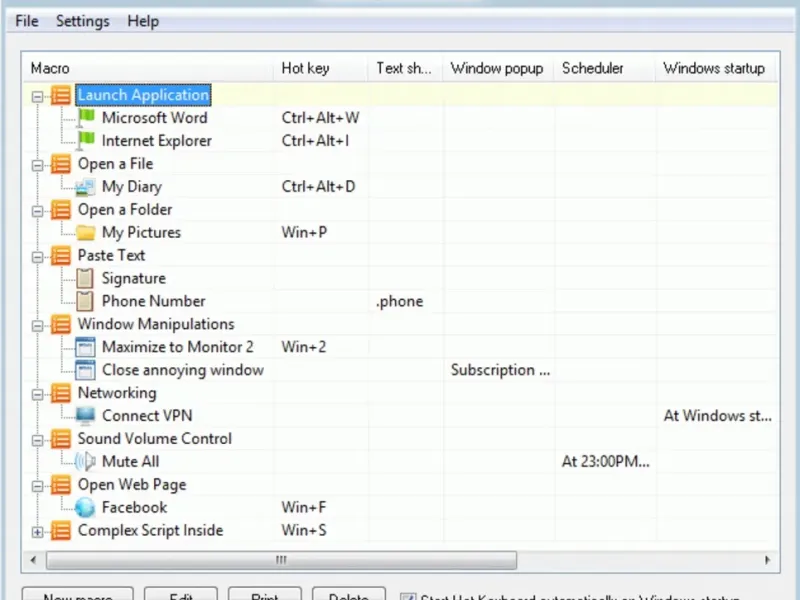Image resolution: width=800 pixels, height=600 pixels.
Task: Click the Ctrl+Alt+D hot key cell
Action: 318,187
